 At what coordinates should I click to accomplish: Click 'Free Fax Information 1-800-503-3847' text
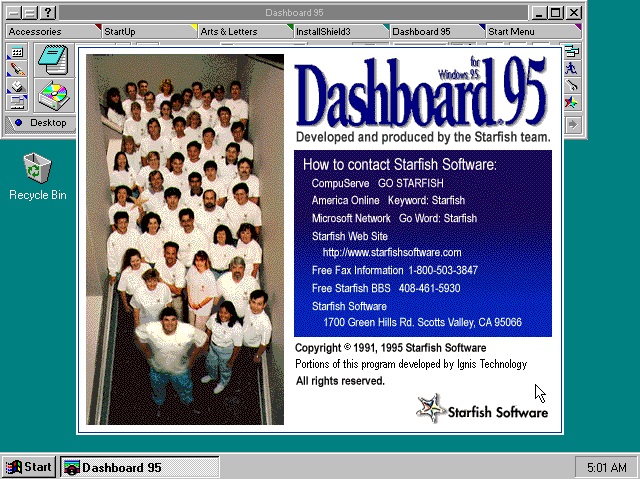pyautogui.click(x=395, y=270)
